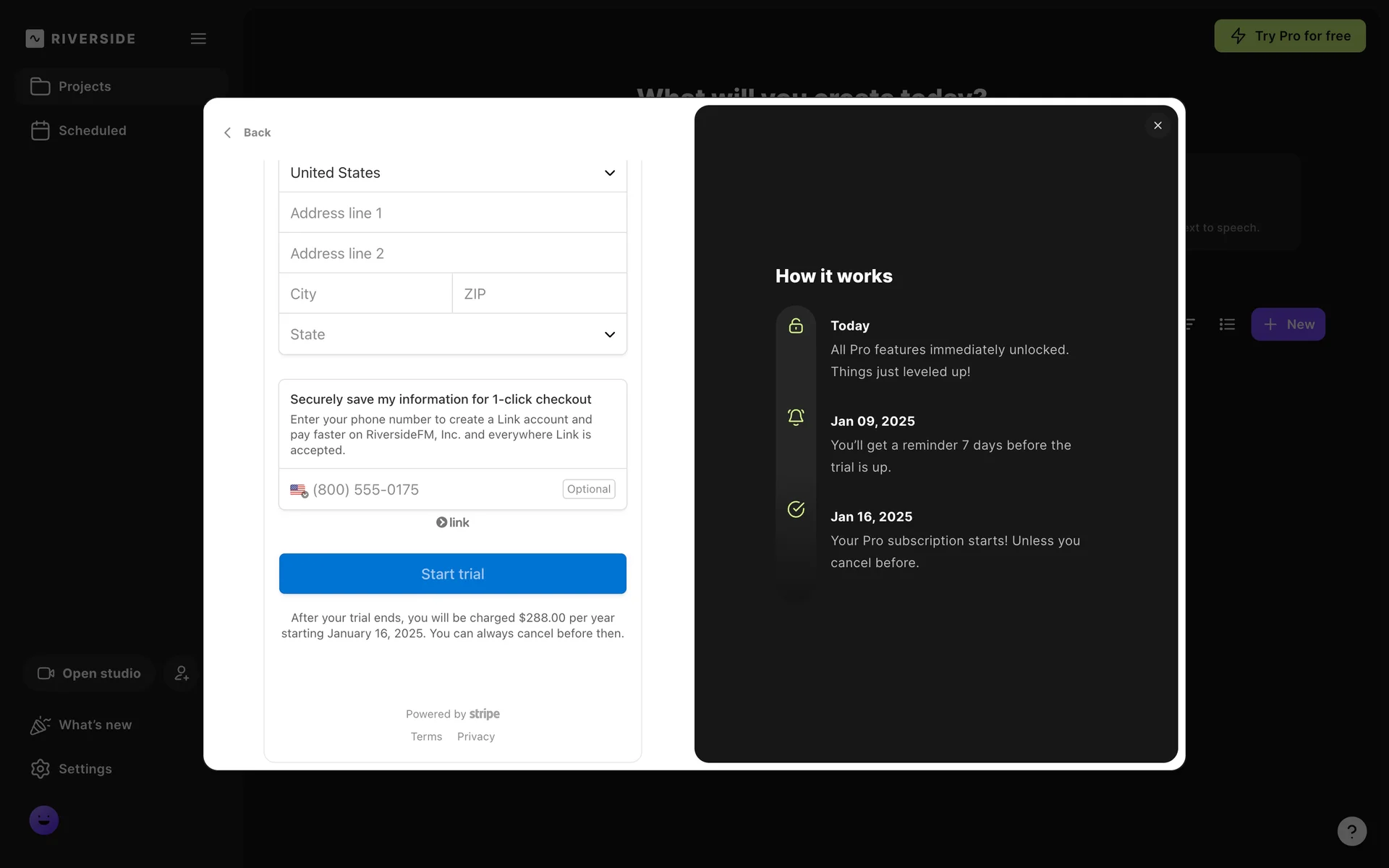Screen dimensions: 1389x868
Task: Click the invite people icon
Action: click(x=182, y=673)
